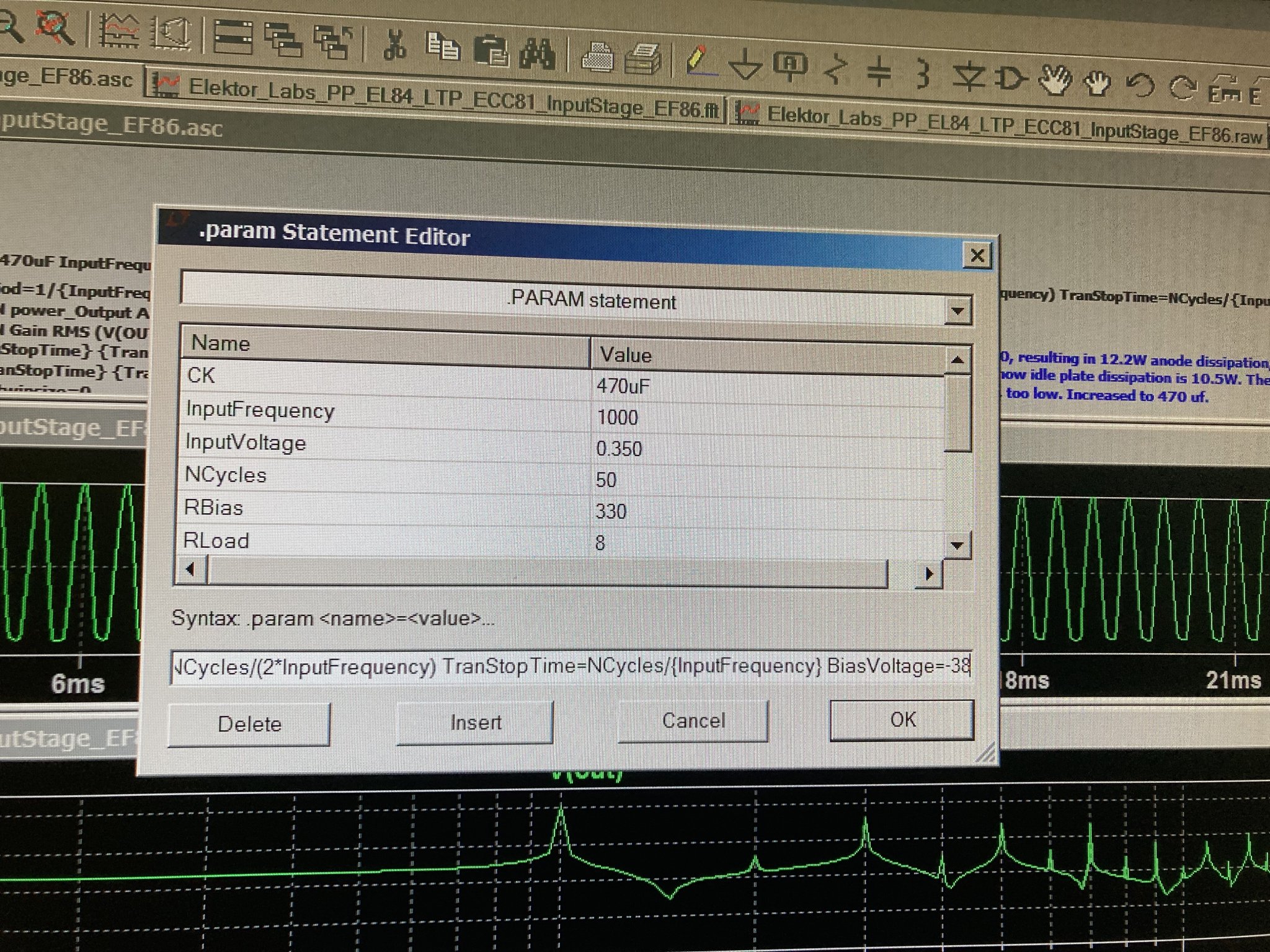The height and width of the screenshot is (952, 1270).
Task: Click the parameter list scroll-down arrow
Action: point(957,545)
